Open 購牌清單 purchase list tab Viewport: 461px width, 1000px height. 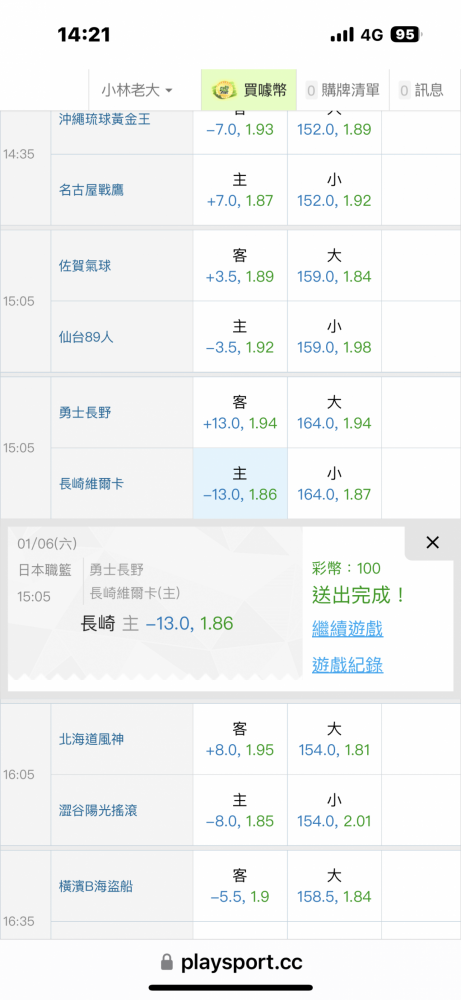tap(343, 90)
